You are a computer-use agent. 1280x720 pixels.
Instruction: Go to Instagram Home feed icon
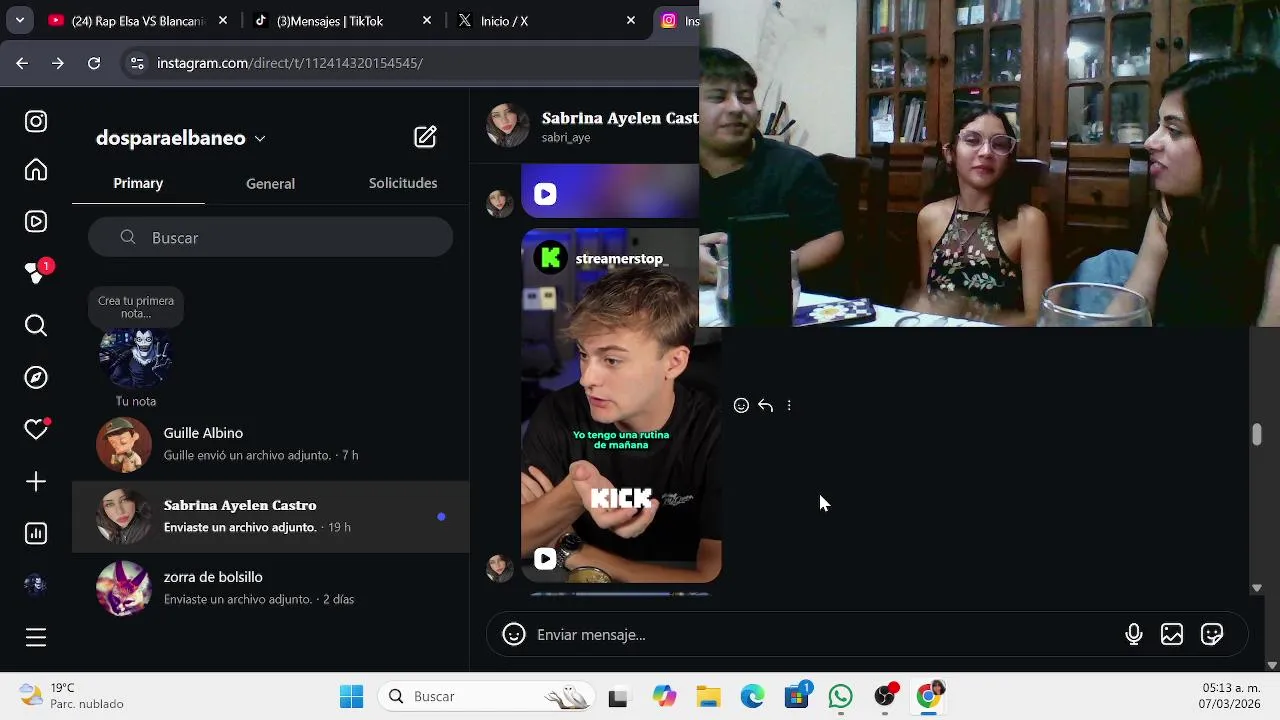36,170
